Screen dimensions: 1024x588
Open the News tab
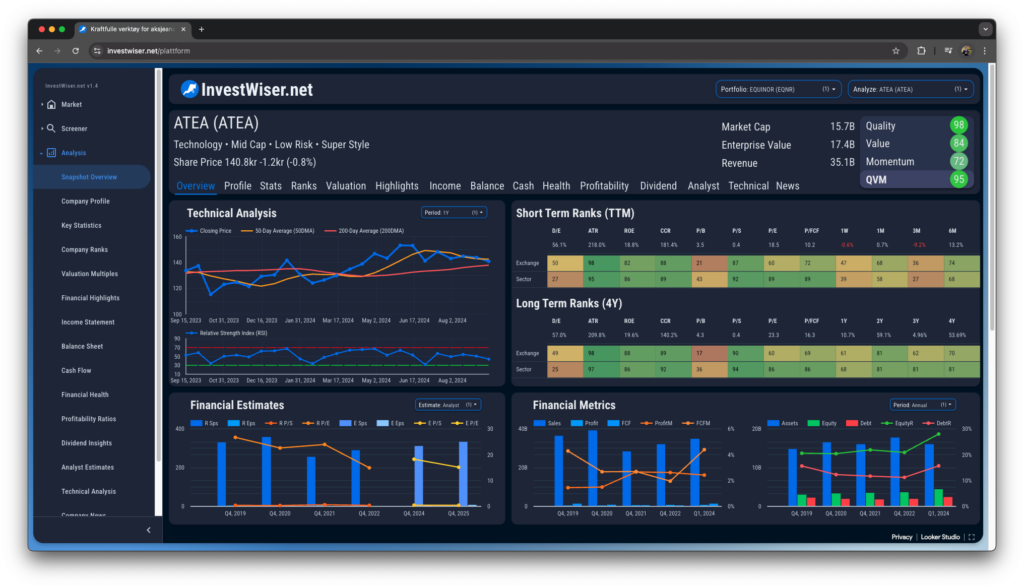pos(788,186)
